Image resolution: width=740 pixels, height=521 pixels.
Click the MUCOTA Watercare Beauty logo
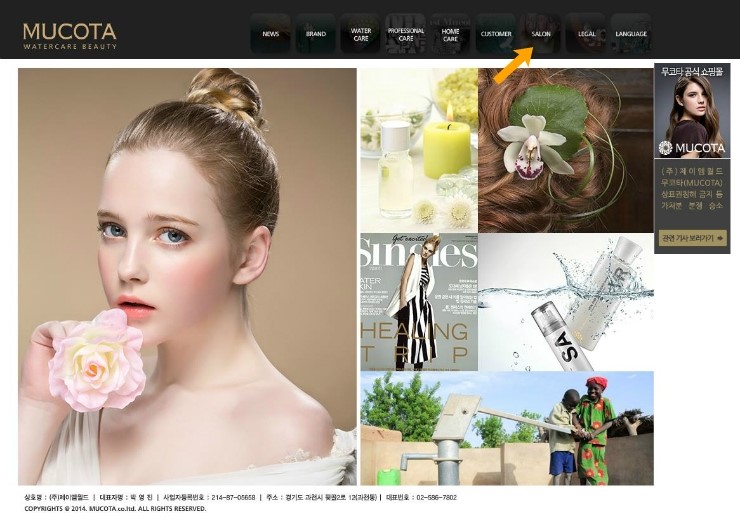pyautogui.click(x=70, y=36)
